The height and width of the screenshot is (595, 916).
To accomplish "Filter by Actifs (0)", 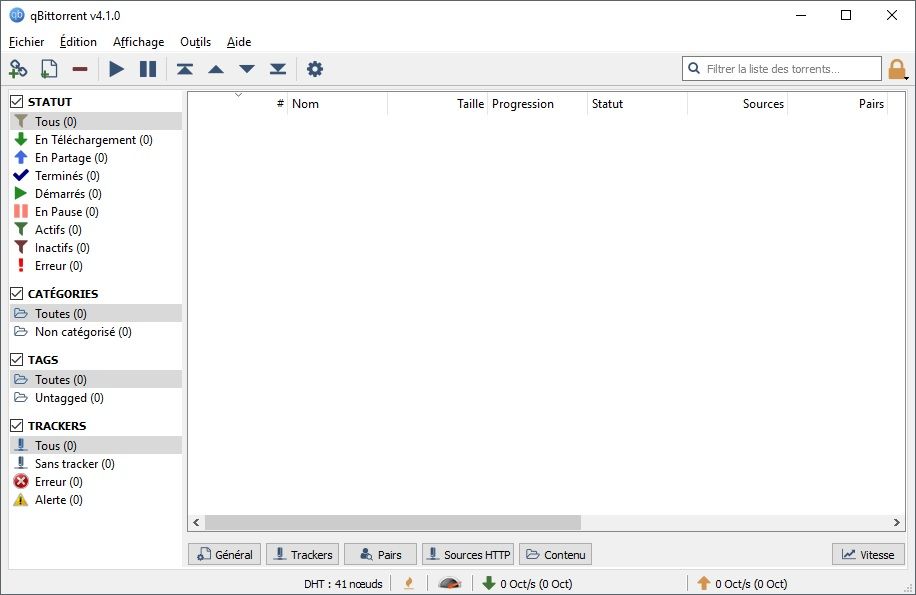I will (96, 230).
